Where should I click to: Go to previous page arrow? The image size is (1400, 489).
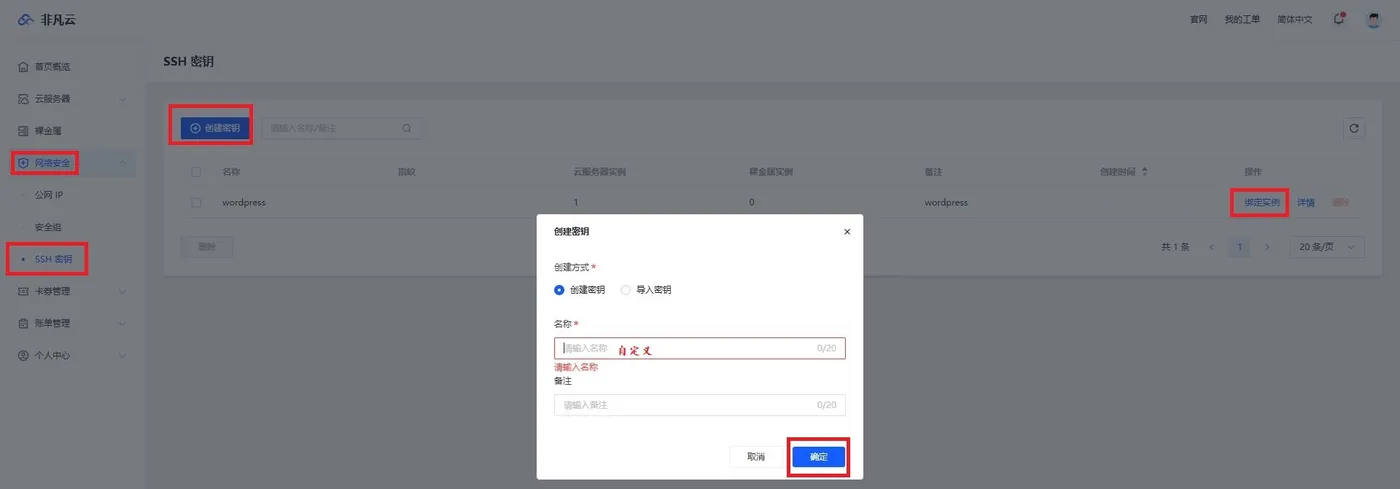tap(1212, 247)
